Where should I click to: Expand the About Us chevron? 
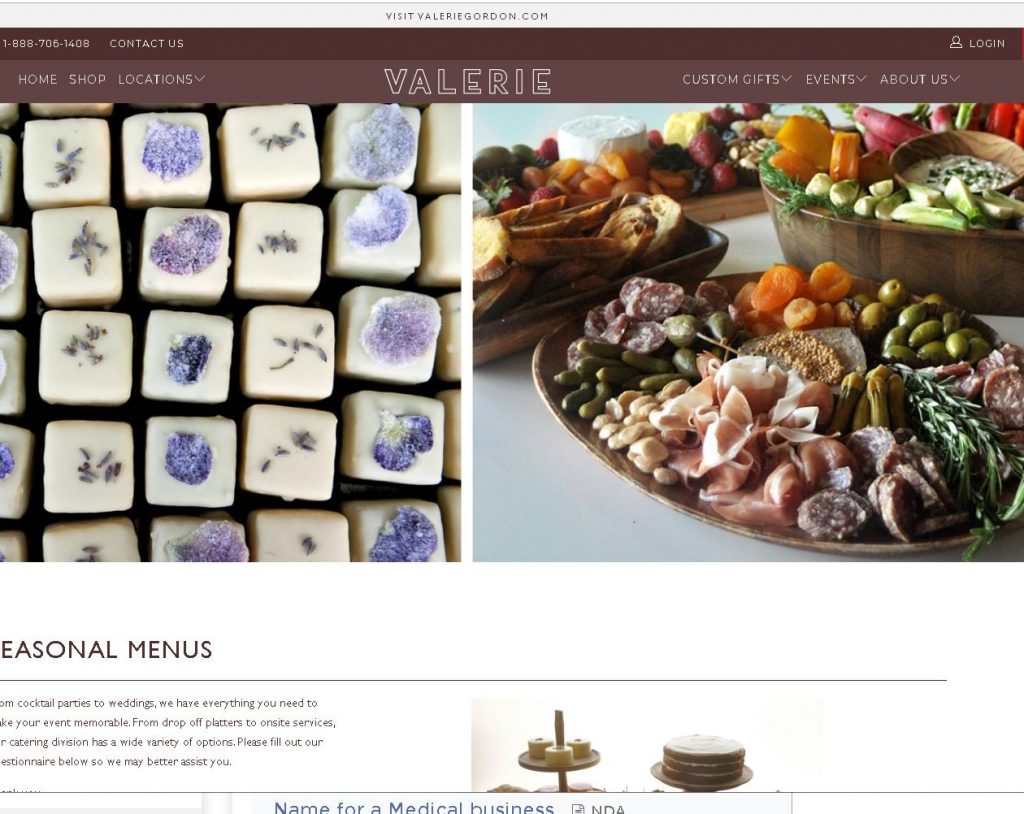954,78
